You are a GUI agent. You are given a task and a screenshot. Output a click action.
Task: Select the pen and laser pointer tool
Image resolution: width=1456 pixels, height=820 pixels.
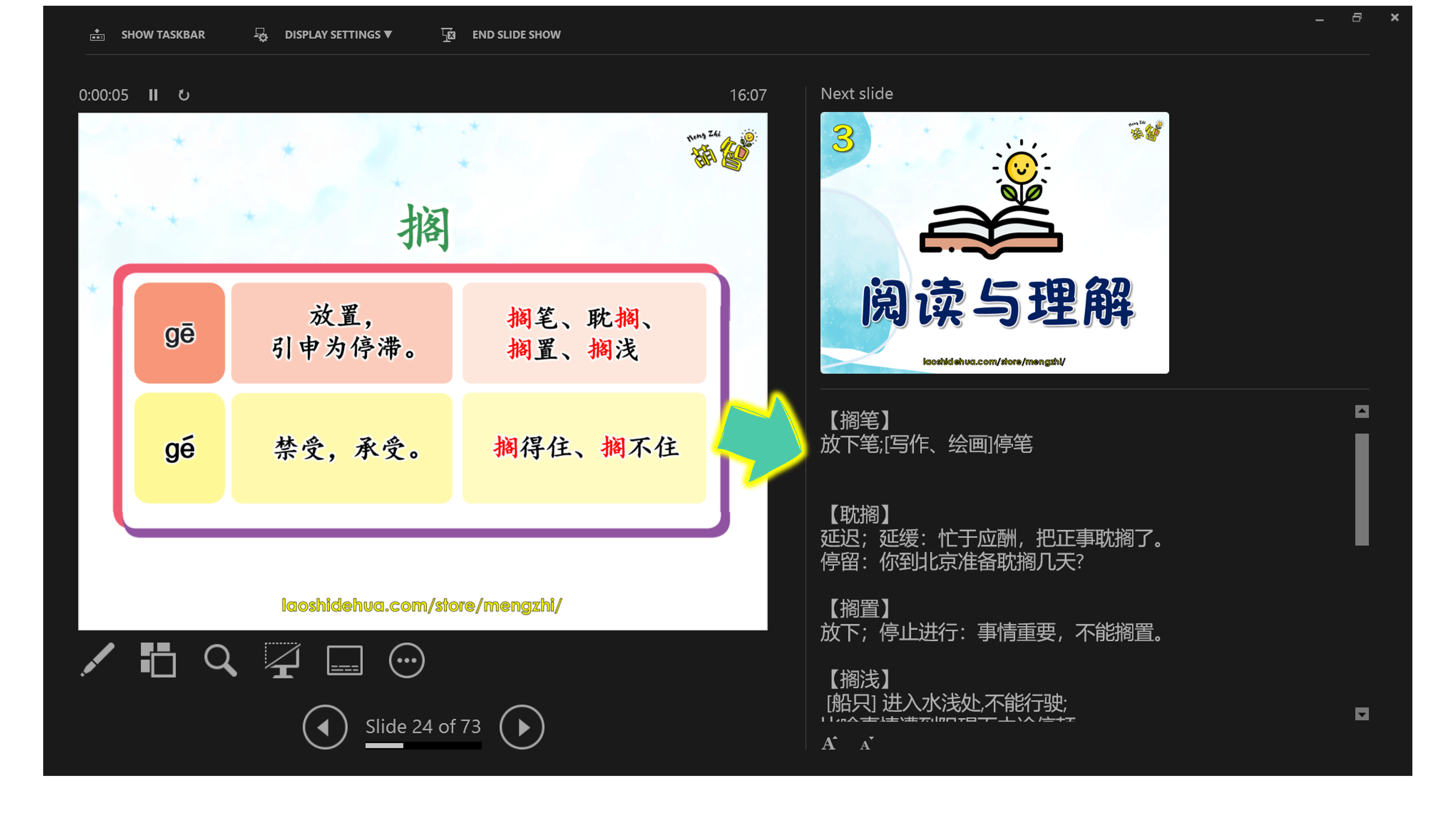tap(98, 660)
